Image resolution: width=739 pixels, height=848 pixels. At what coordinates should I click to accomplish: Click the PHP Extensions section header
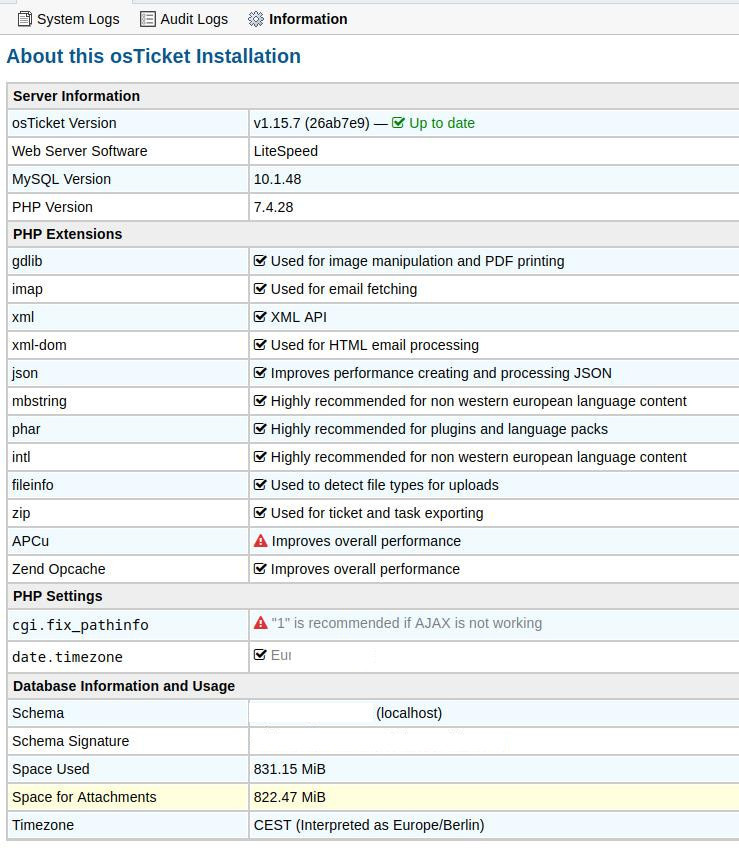[x=67, y=234]
